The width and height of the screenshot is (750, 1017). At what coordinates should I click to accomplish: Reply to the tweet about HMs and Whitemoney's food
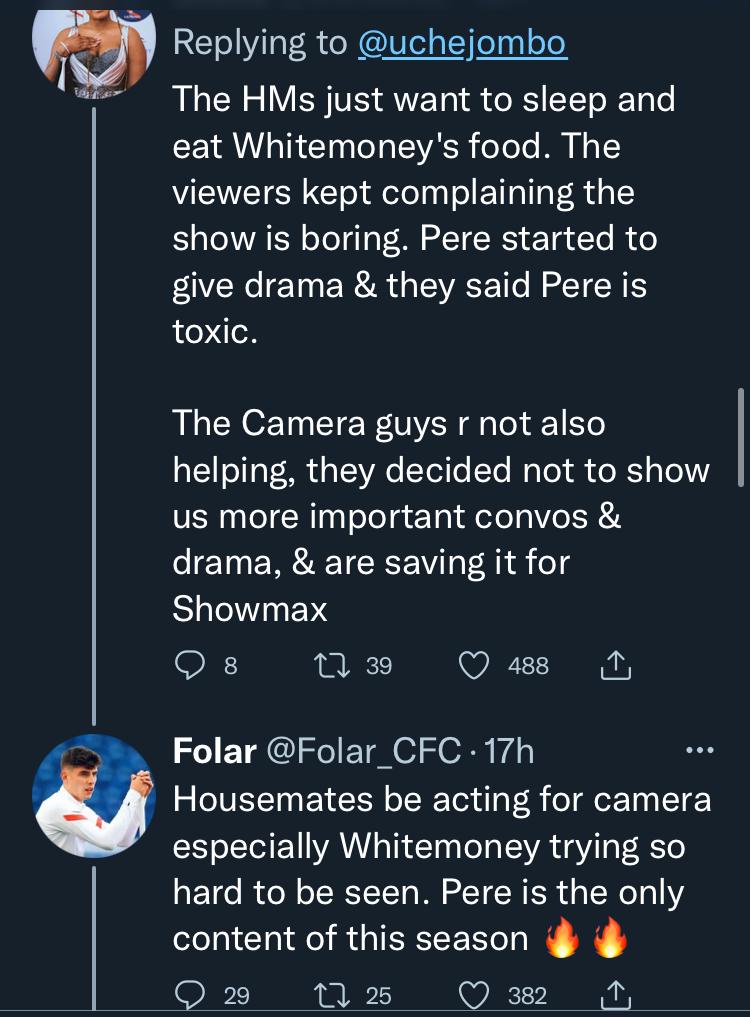click(188, 665)
